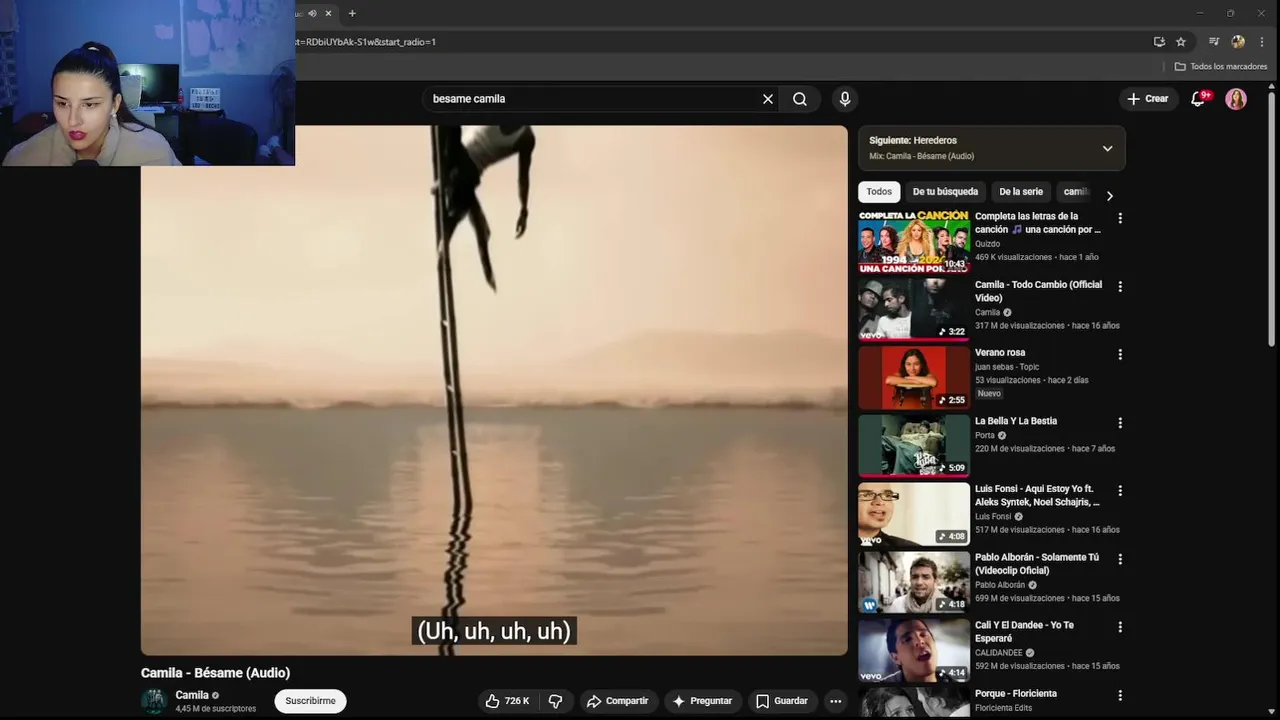Screen dimensions: 1280x720
Task: Open Cali Y El Dandee thumbnail
Action: pyautogui.click(x=914, y=650)
